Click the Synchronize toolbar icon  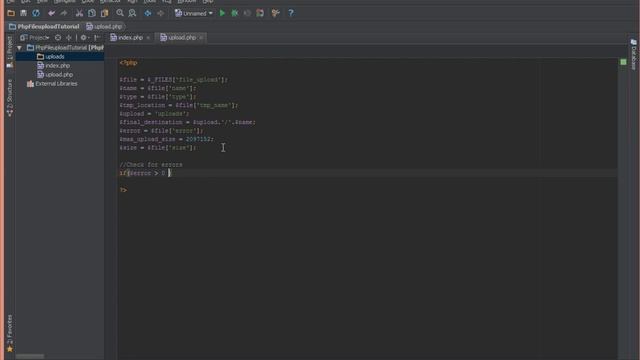(x=36, y=13)
